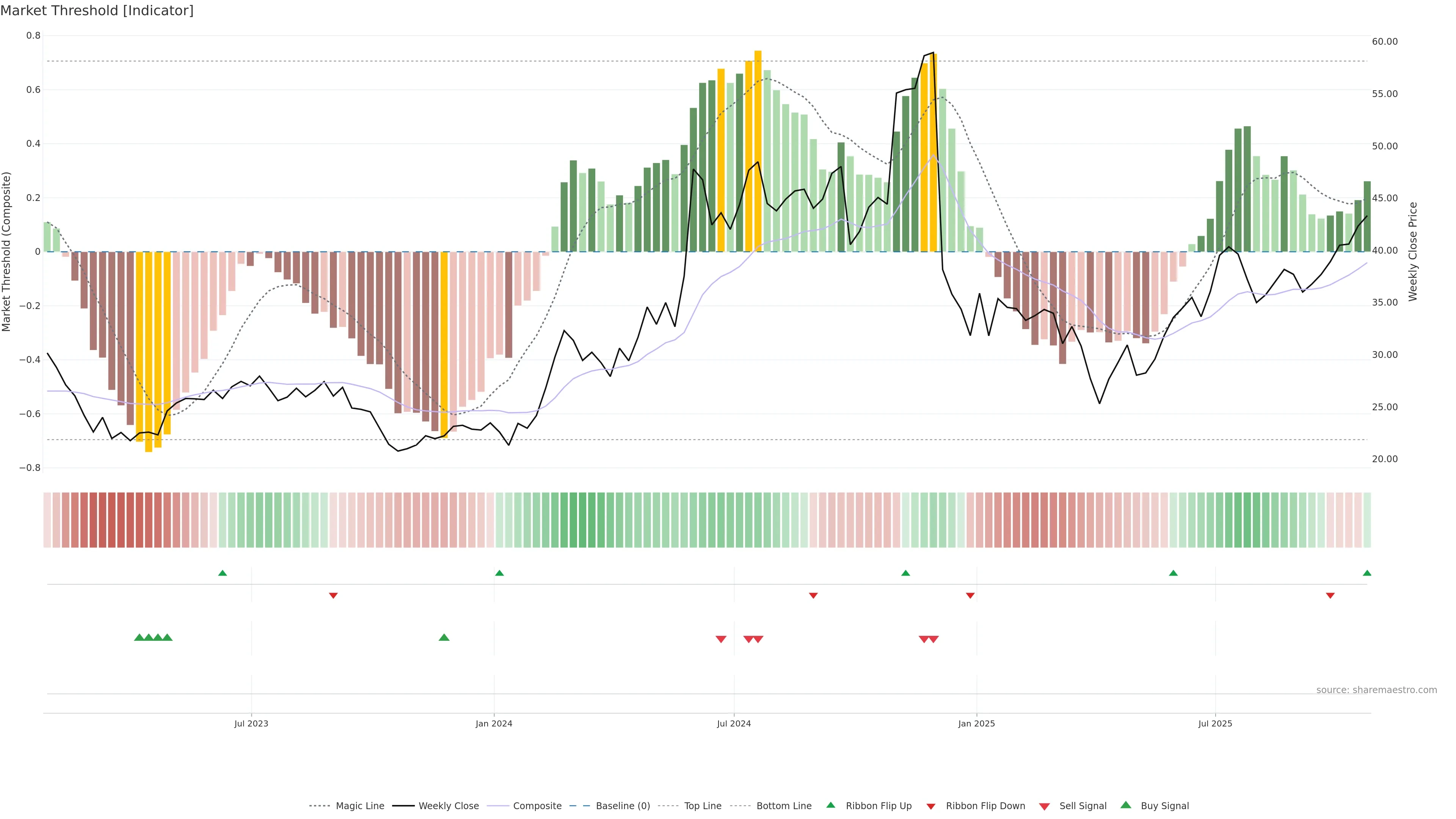Click the ribbon flip down marker near January 2025
The image size is (1456, 819).
971,596
